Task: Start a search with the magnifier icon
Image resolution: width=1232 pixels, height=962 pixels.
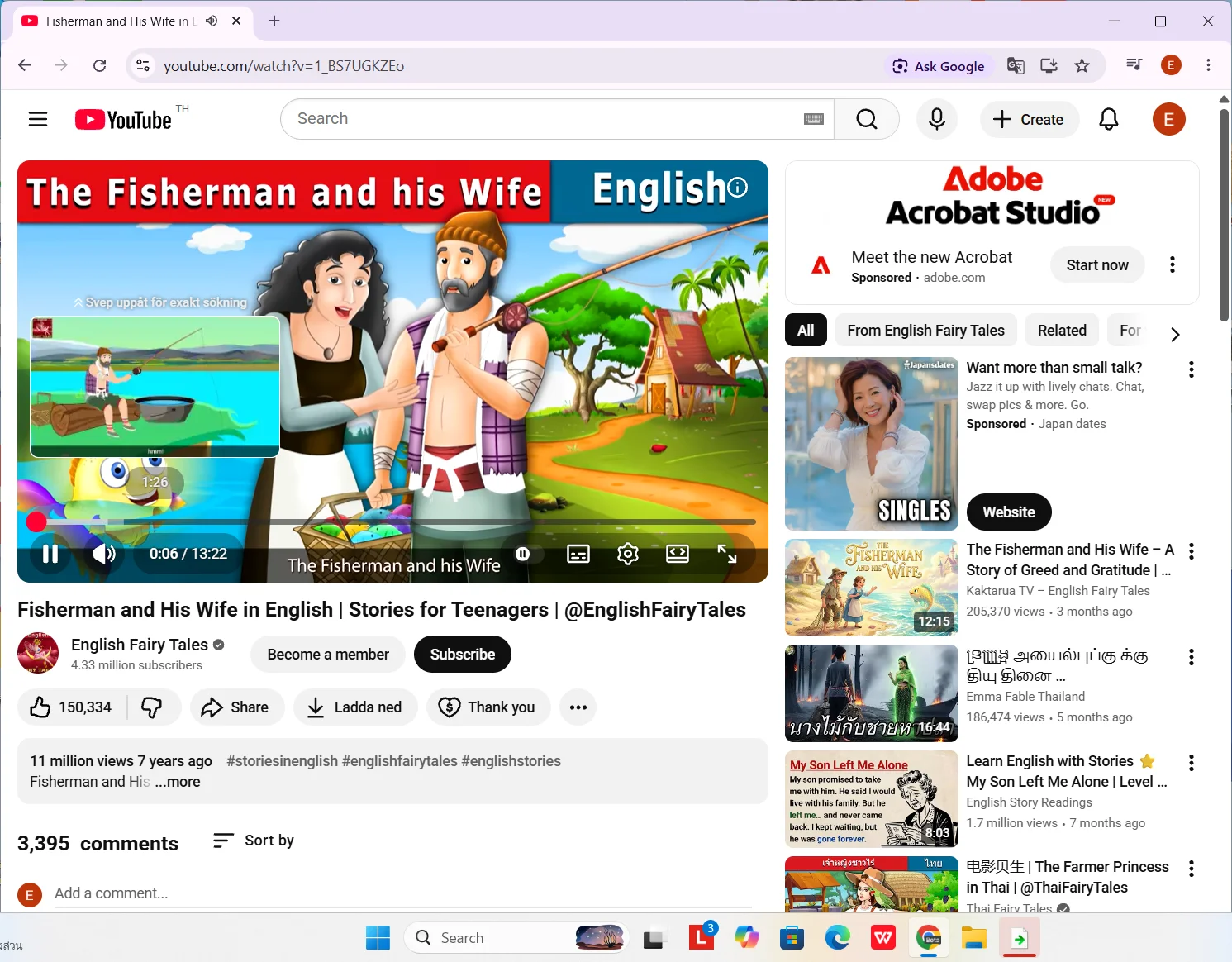Action: point(866,118)
